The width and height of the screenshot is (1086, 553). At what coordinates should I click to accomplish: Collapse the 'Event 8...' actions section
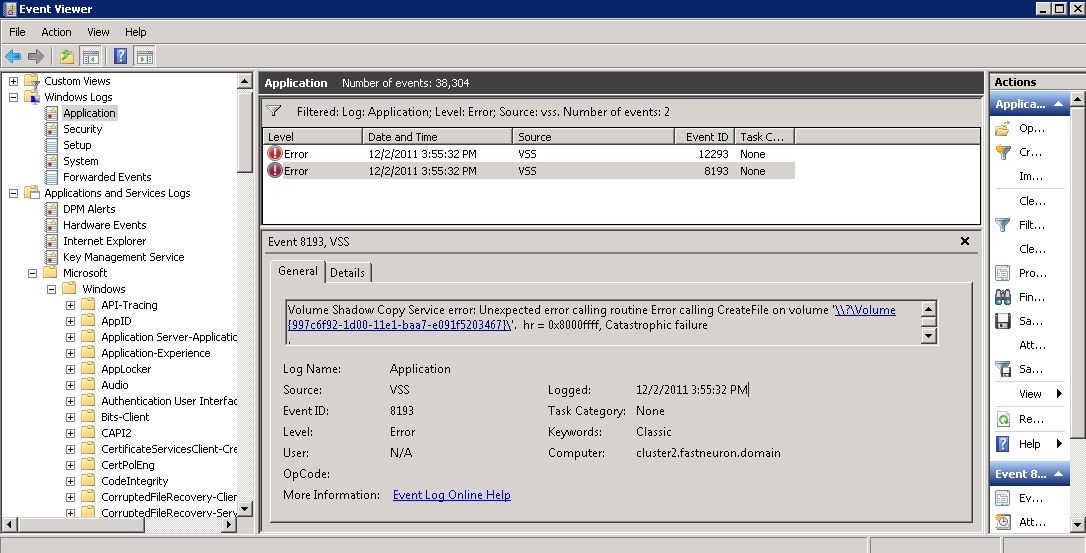pos(1058,474)
